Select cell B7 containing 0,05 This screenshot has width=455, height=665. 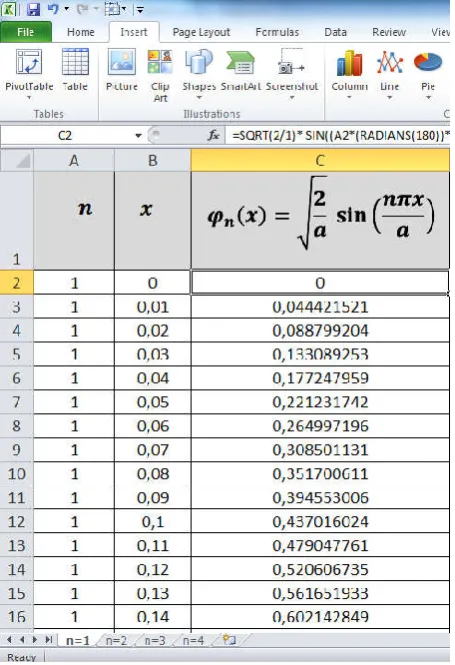(153, 402)
